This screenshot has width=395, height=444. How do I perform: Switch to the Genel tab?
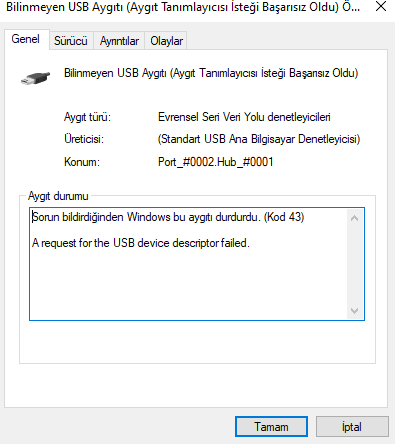tap(26, 39)
